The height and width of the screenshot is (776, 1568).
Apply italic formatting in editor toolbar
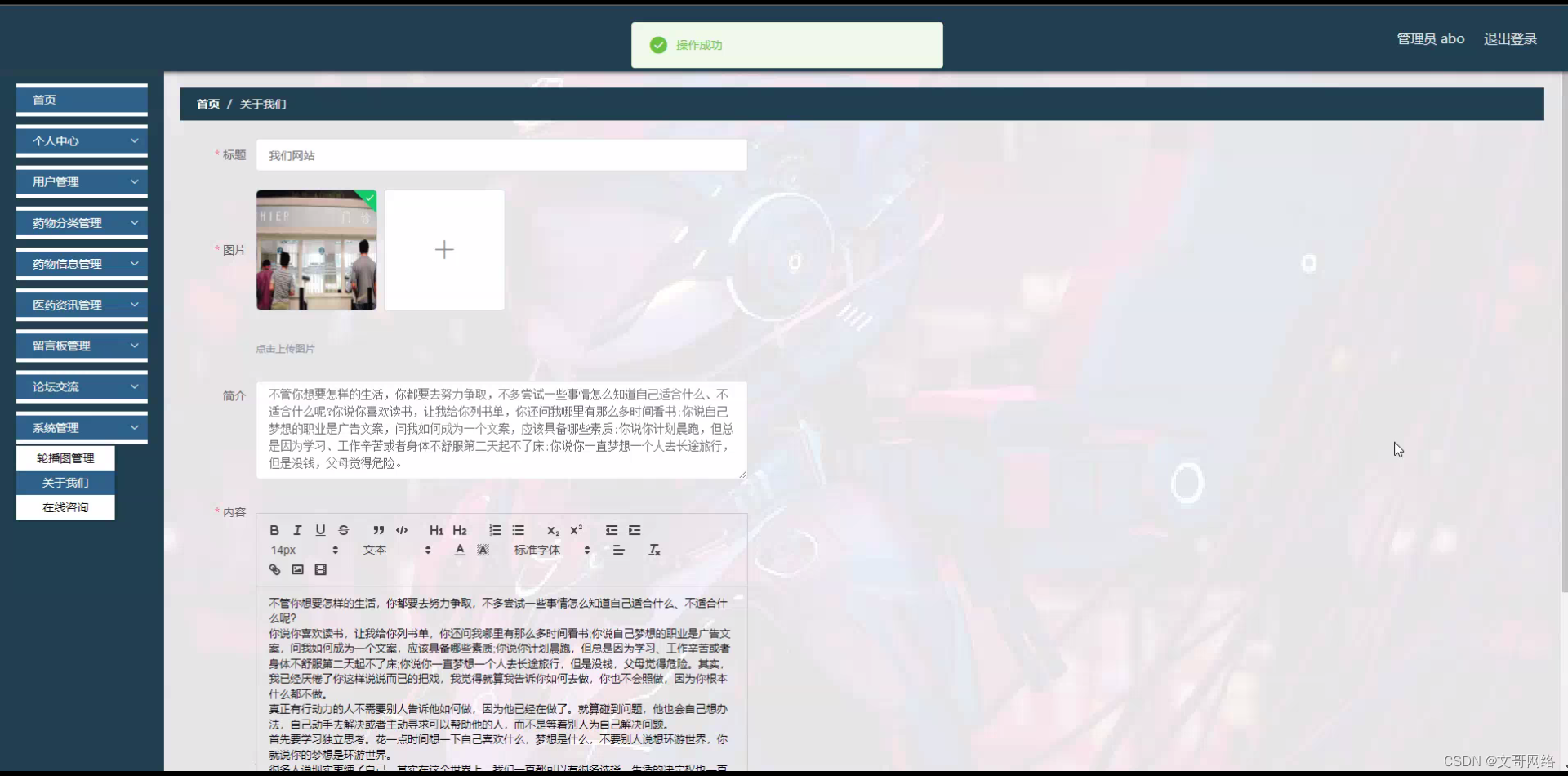point(297,530)
